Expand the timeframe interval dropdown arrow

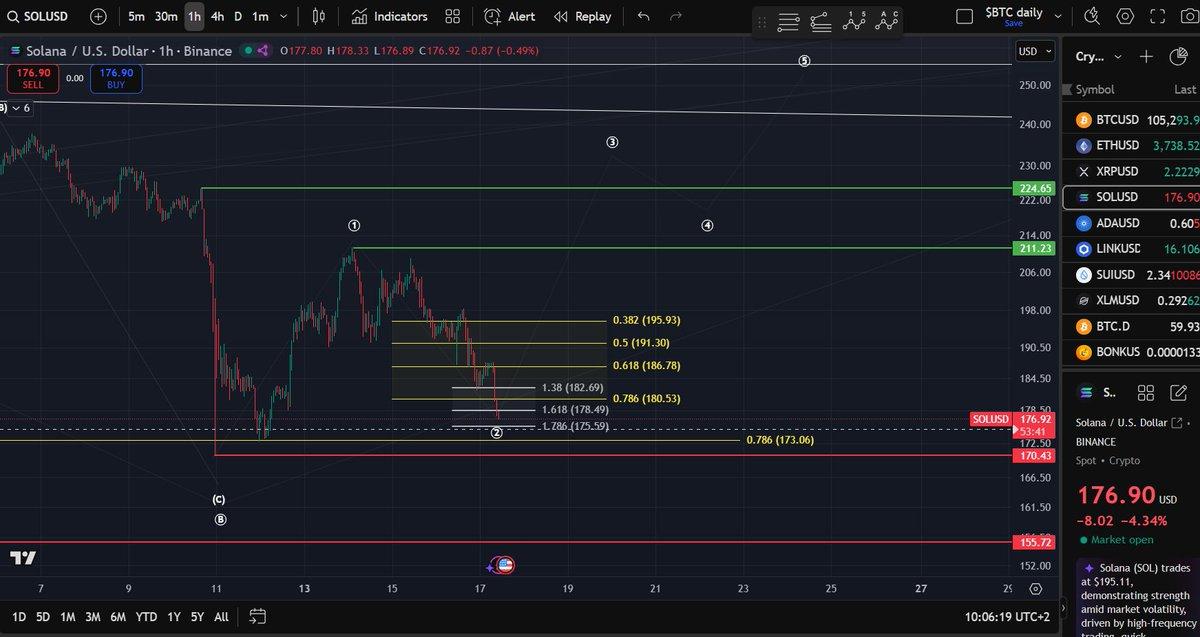[284, 16]
